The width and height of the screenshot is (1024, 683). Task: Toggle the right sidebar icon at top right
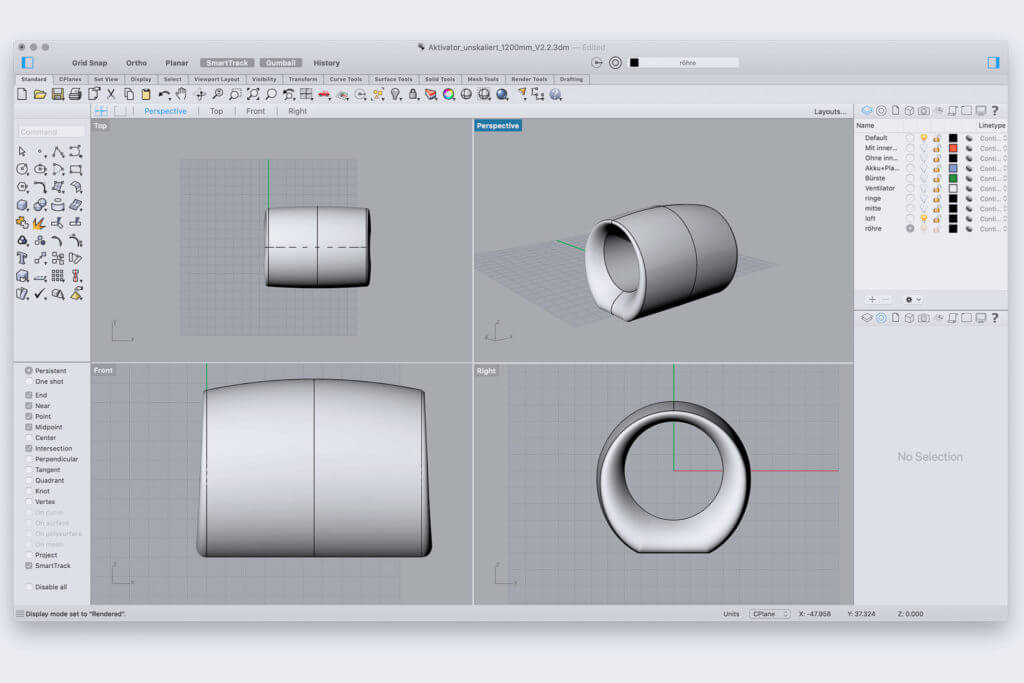[993, 63]
